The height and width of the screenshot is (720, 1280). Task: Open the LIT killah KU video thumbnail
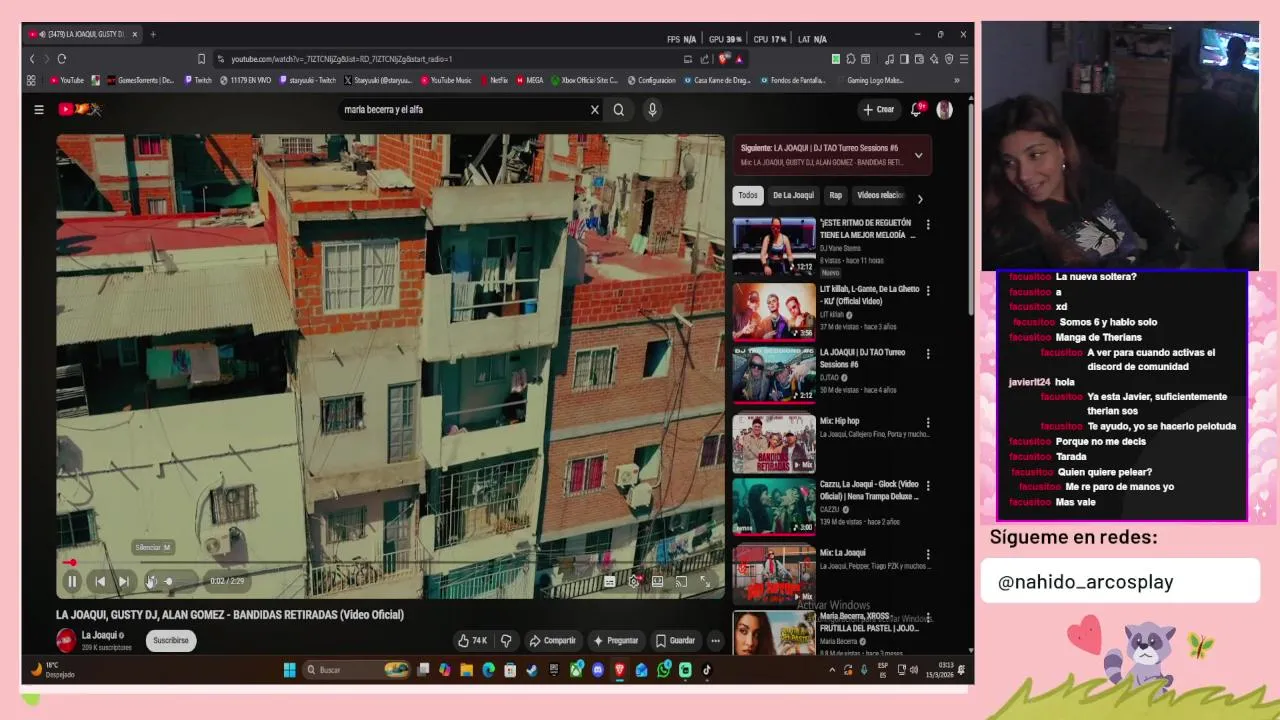pos(774,312)
